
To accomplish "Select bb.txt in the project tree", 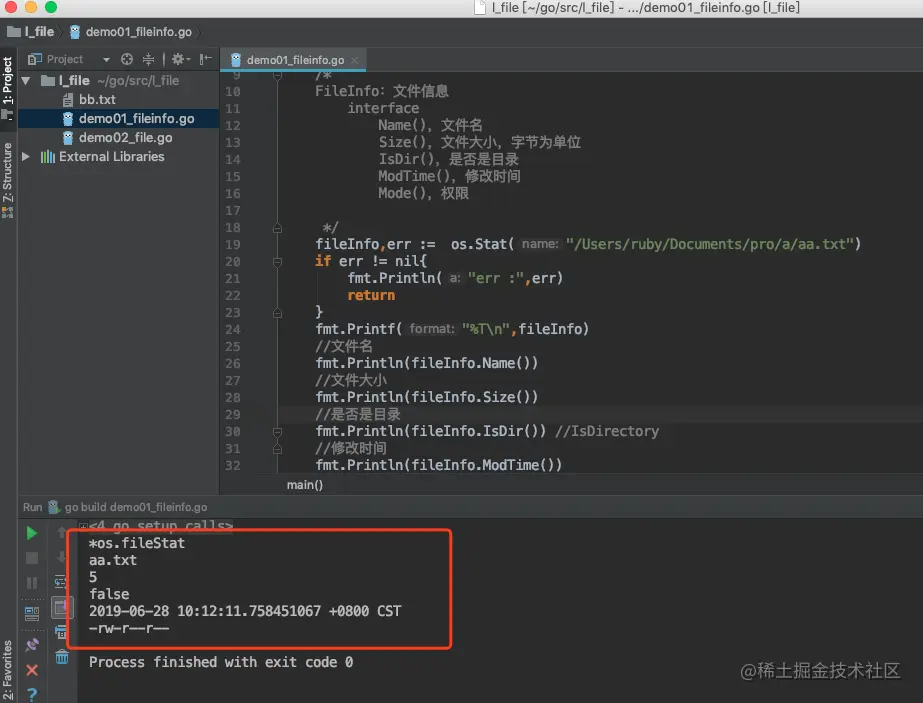I will (x=97, y=100).
